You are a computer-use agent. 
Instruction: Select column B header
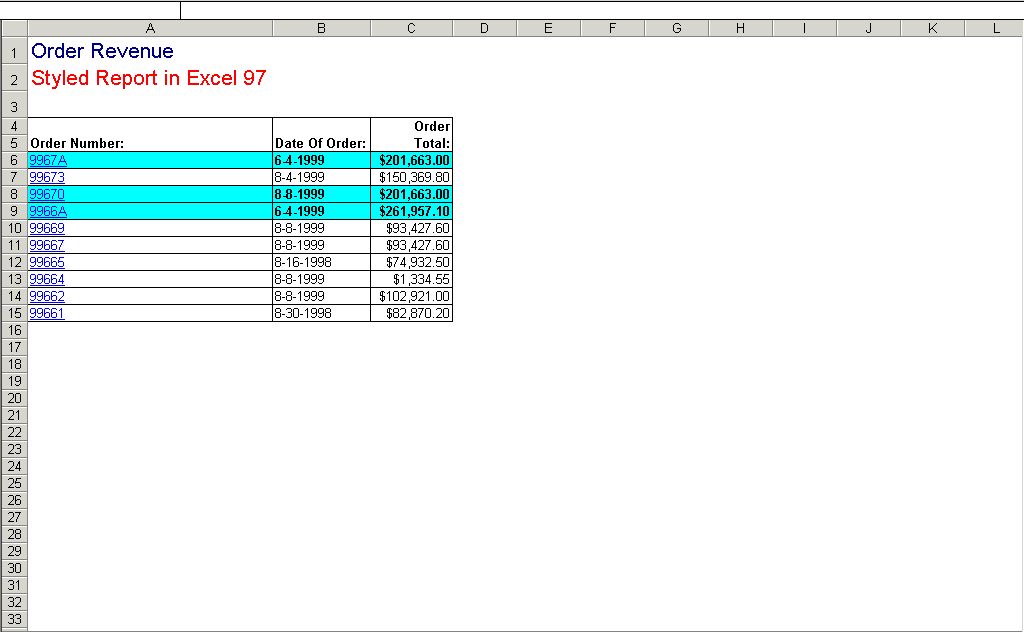coord(321,28)
